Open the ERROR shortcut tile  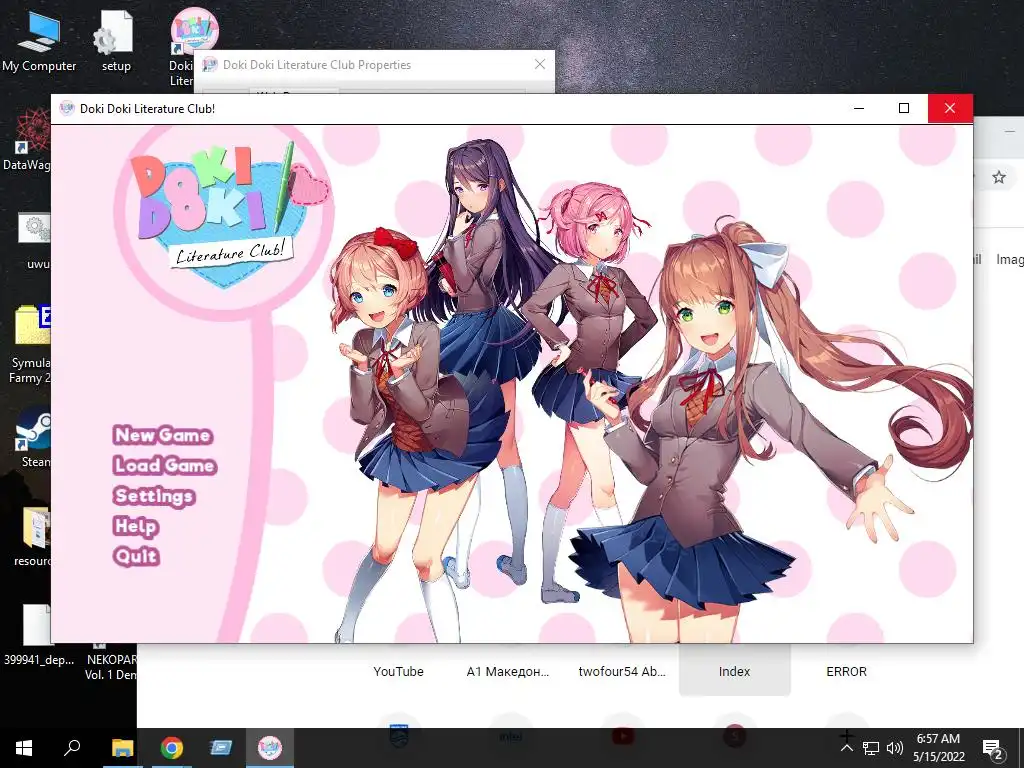846,671
